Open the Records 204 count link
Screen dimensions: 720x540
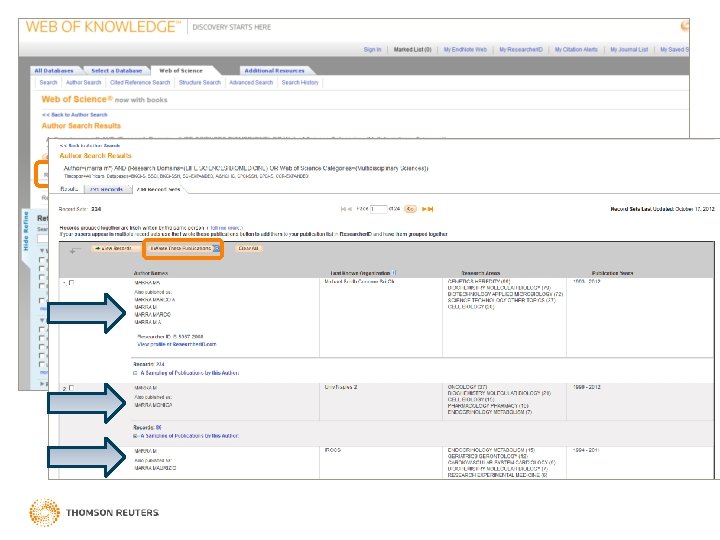coord(160,364)
